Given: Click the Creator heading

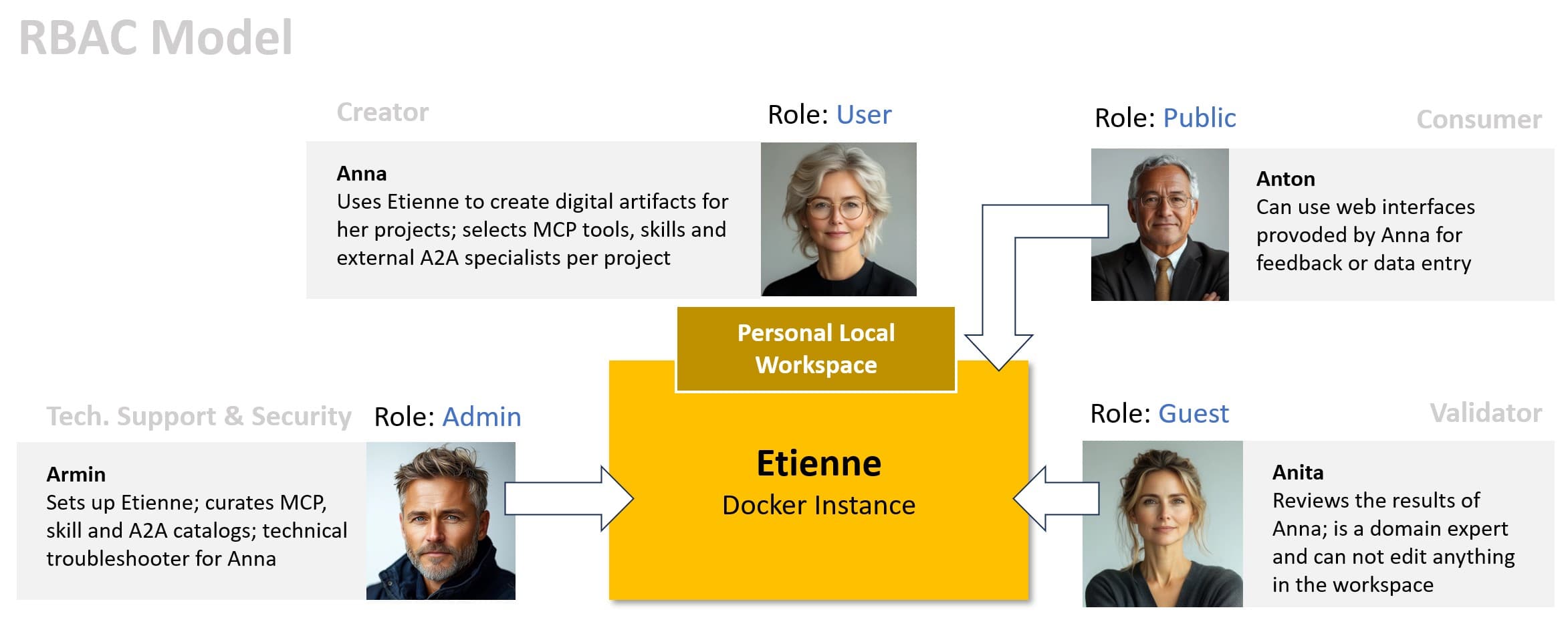Looking at the screenshot, I should pyautogui.click(x=382, y=112).
